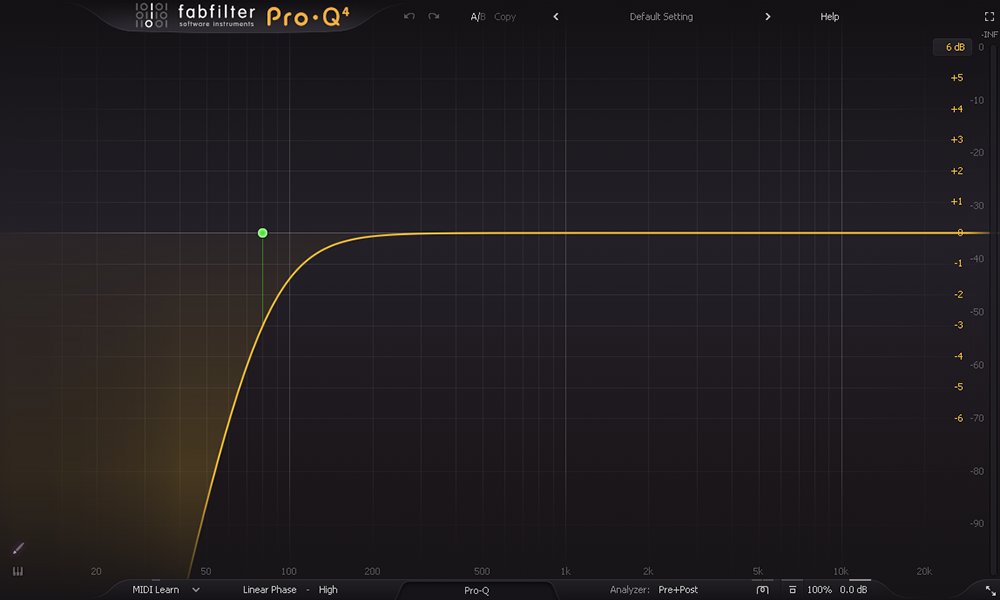Change the High processing resolution
Image resolution: width=1000 pixels, height=600 pixels.
(328, 590)
